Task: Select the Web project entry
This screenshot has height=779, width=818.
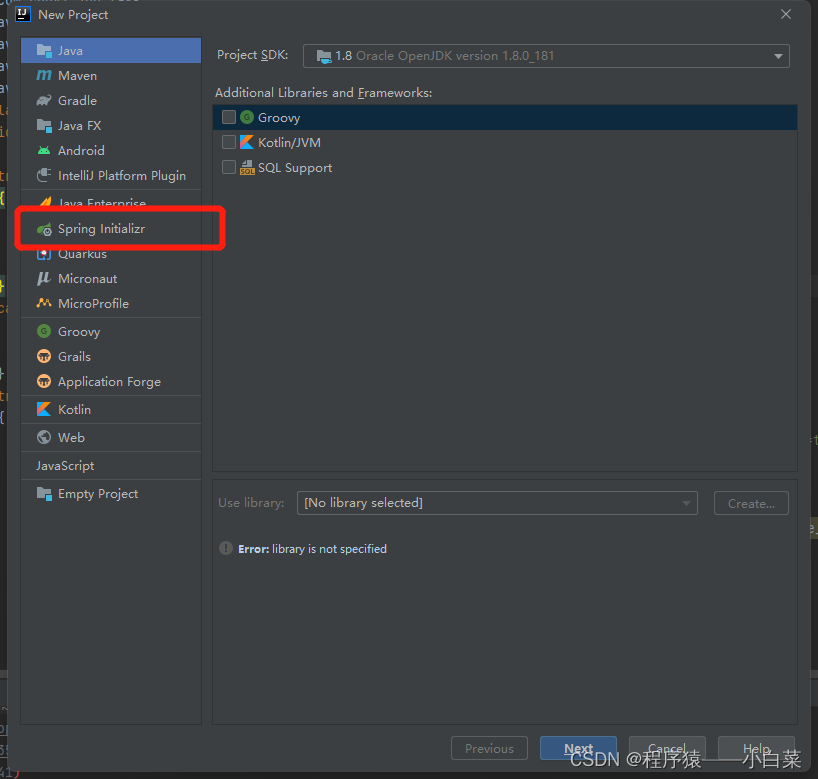Action: (x=111, y=437)
